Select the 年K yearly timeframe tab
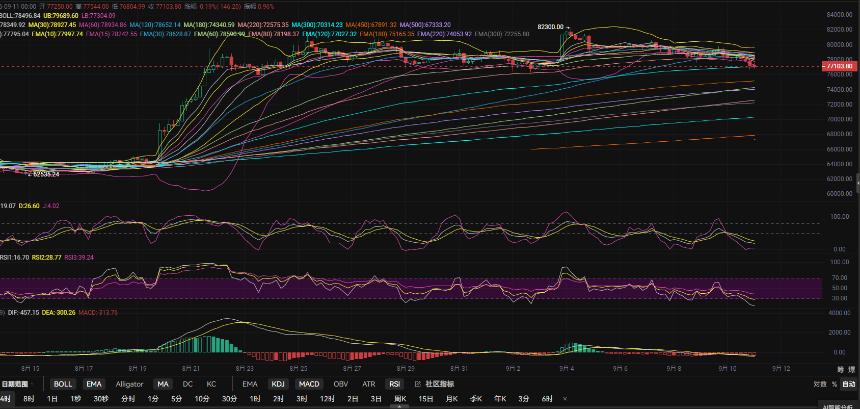This screenshot has height=409, width=860. click(500, 399)
